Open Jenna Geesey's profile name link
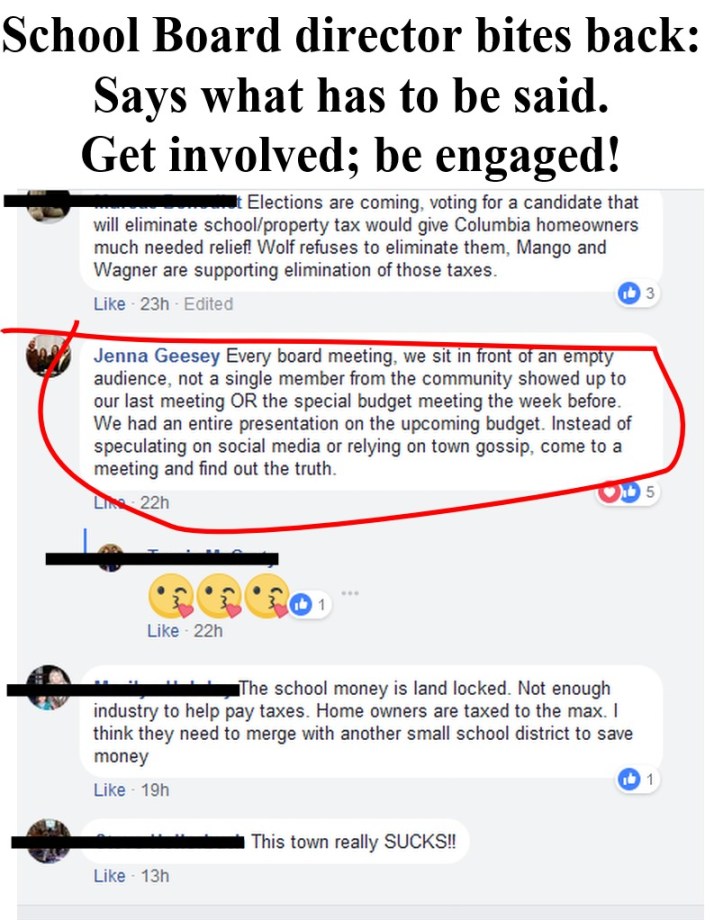Screen dimensions: 723x920 pyautogui.click(x=157, y=356)
